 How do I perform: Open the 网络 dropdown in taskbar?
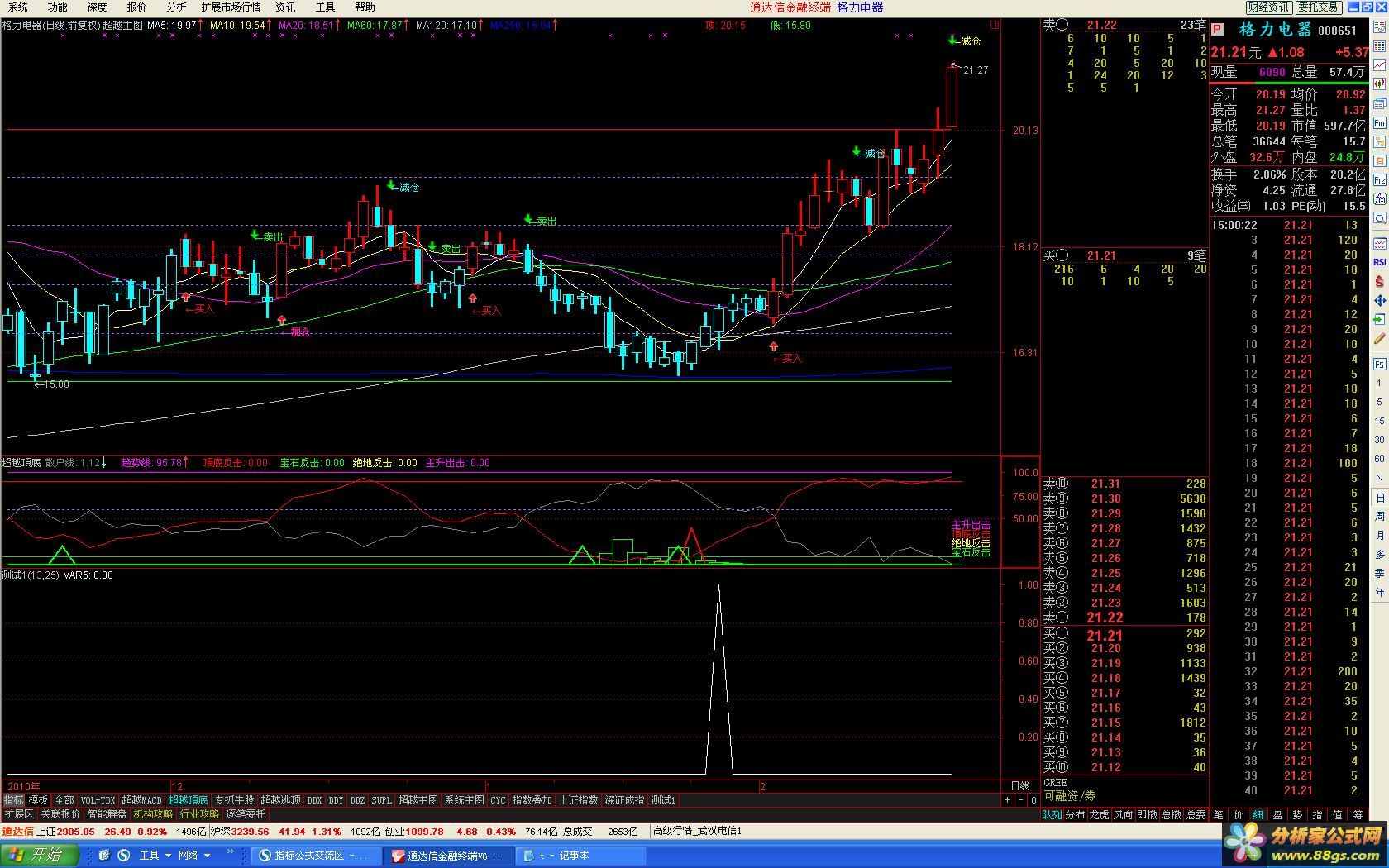tap(193, 855)
